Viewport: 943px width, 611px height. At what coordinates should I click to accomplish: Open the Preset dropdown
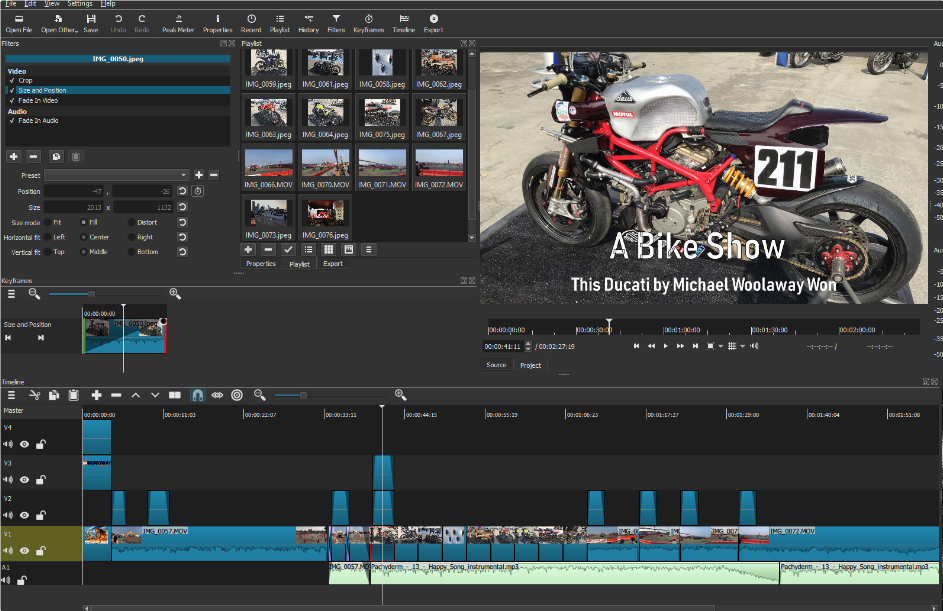click(117, 175)
